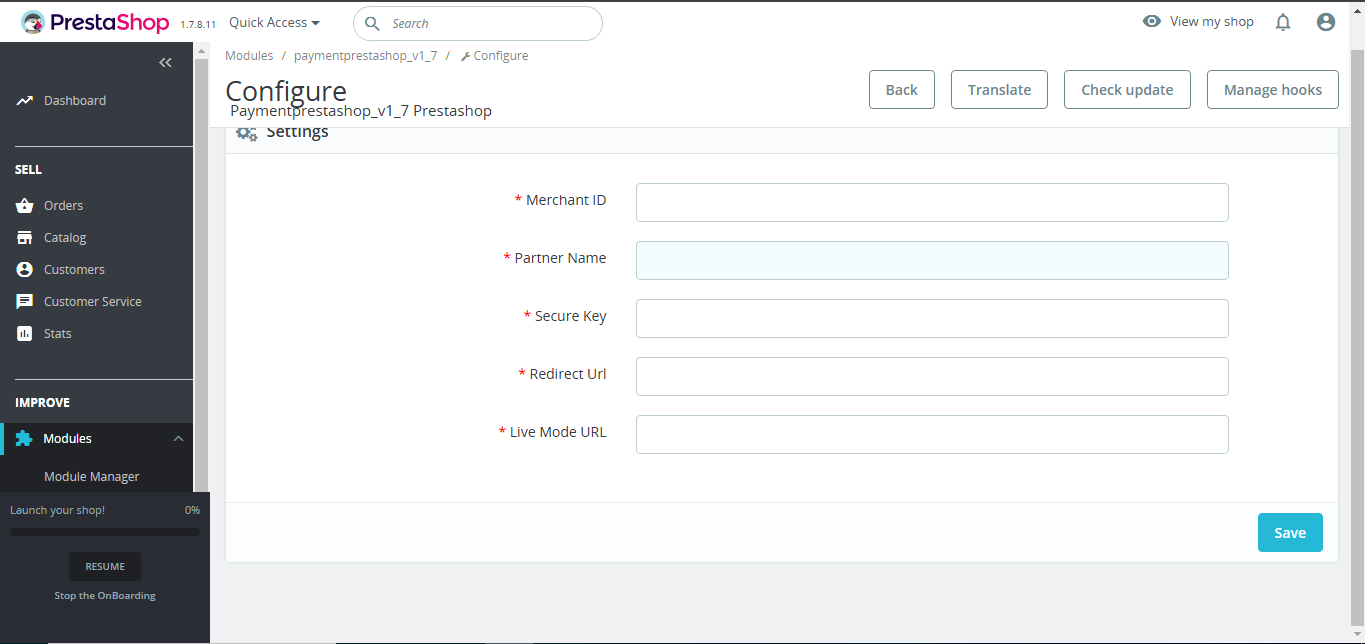Click the Catalog store icon

pyautogui.click(x=25, y=238)
